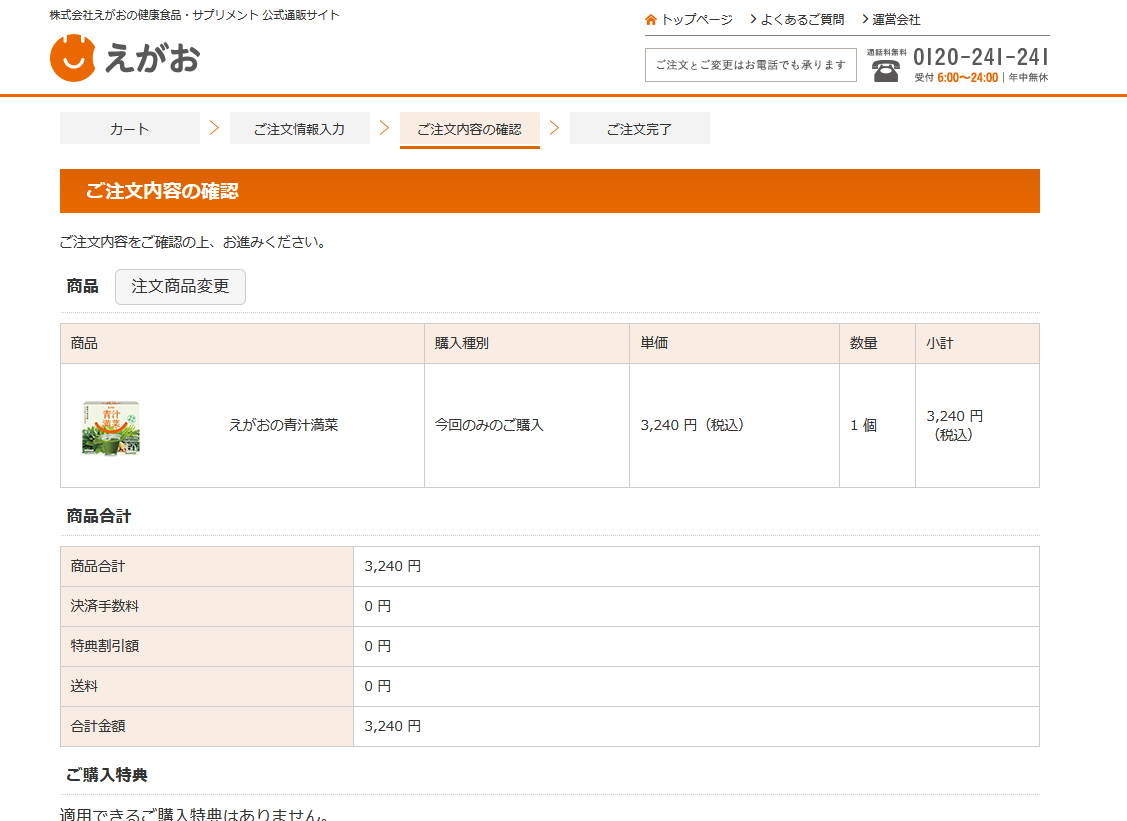Click the unit price 3,240 円（税込）

[693, 426]
